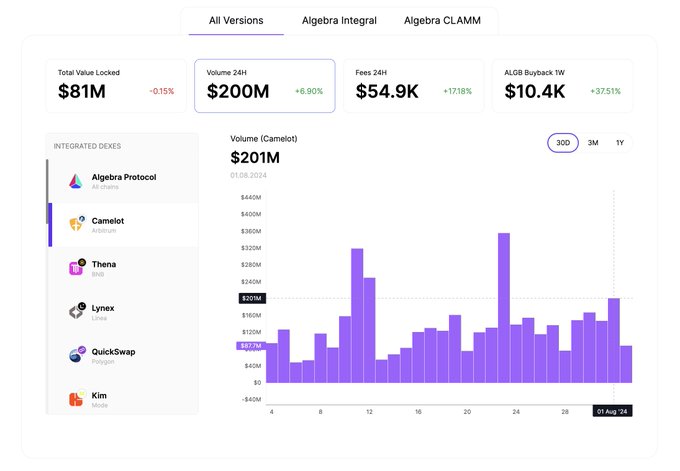Select the 30D time range
This screenshot has width=680, height=471.
coord(563,143)
